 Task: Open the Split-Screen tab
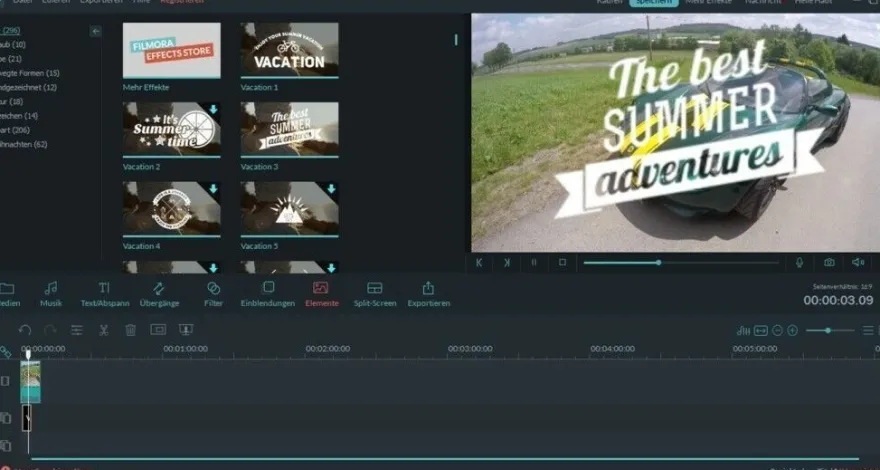pyautogui.click(x=375, y=295)
